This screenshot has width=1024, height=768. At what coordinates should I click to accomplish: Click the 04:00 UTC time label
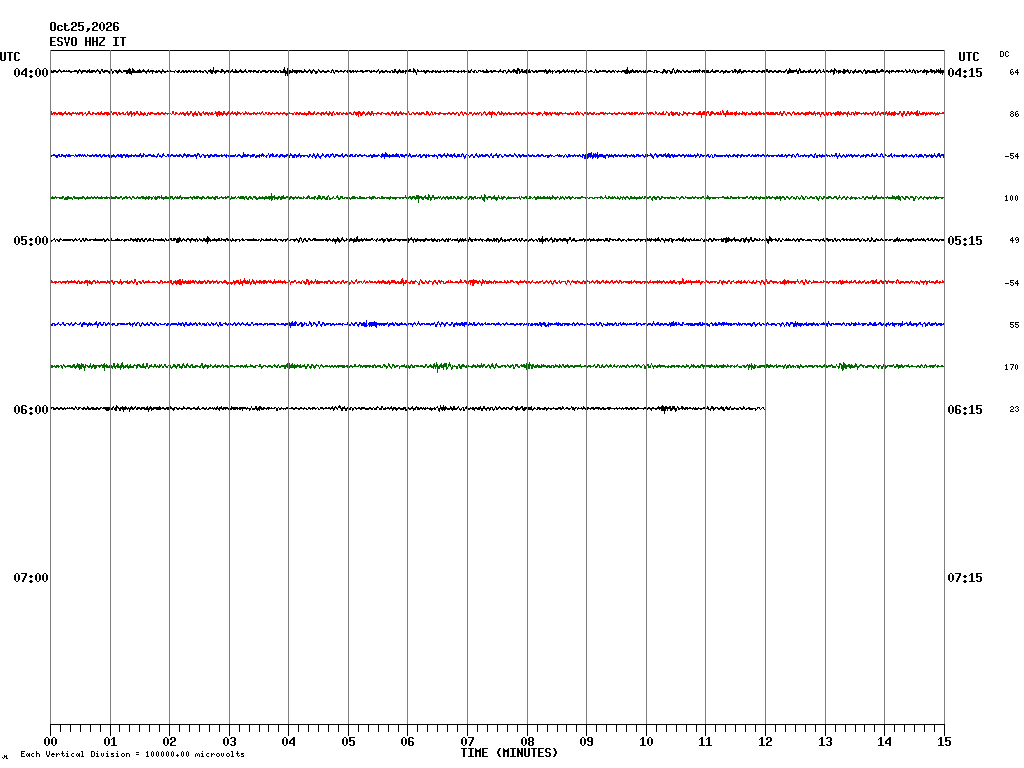[x=31, y=72]
